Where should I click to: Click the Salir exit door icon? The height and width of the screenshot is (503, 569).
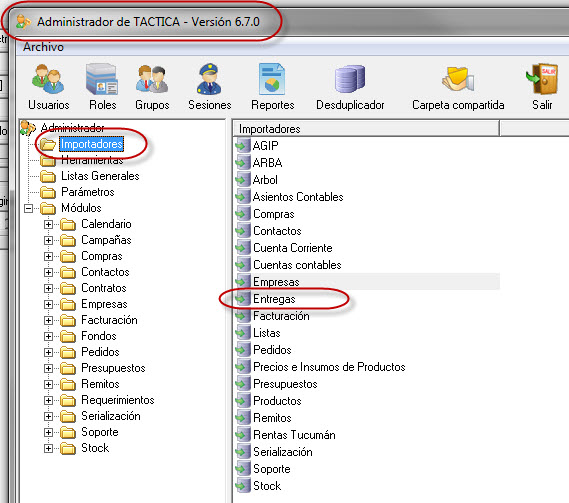pos(542,79)
